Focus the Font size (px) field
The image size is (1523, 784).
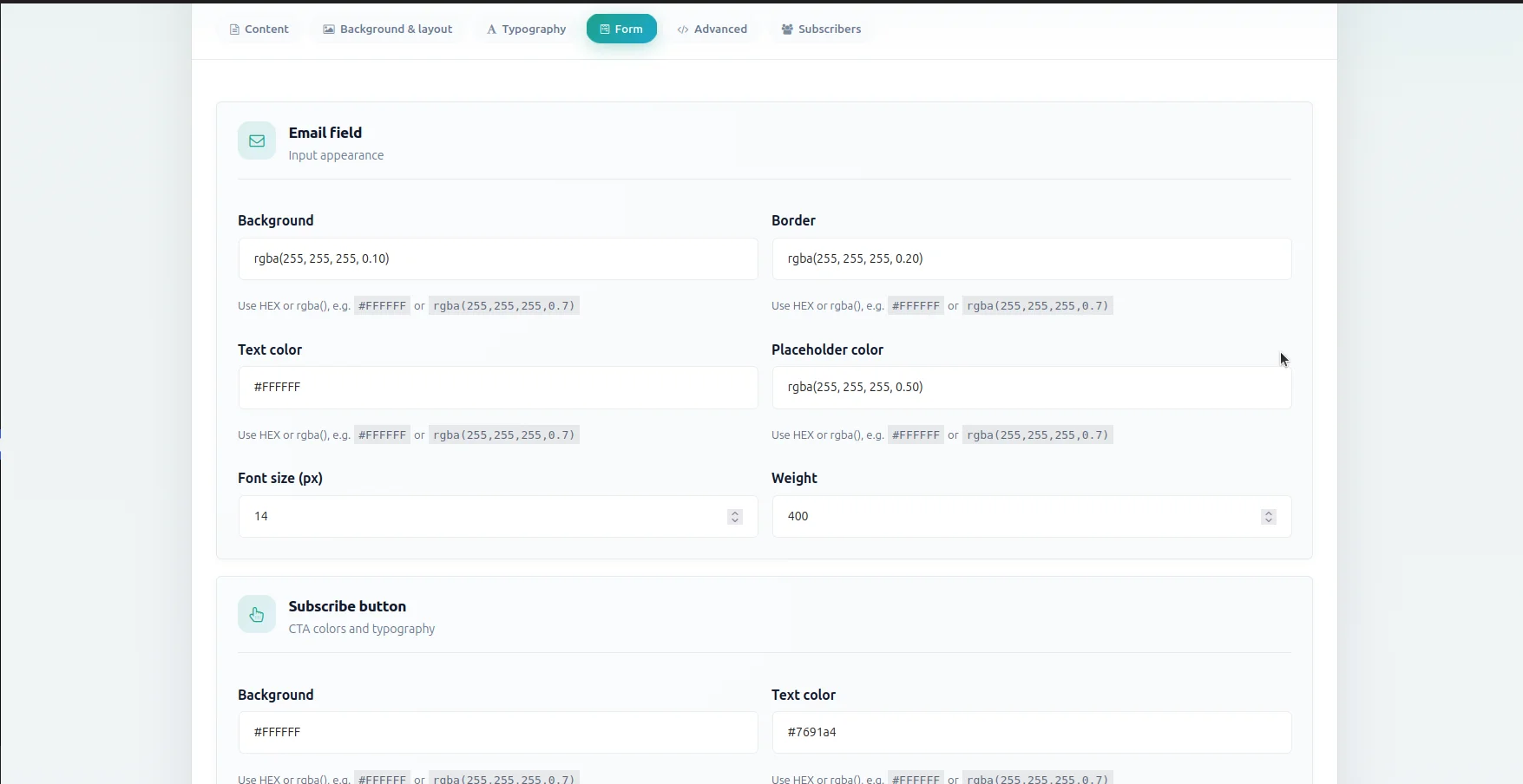coord(498,516)
